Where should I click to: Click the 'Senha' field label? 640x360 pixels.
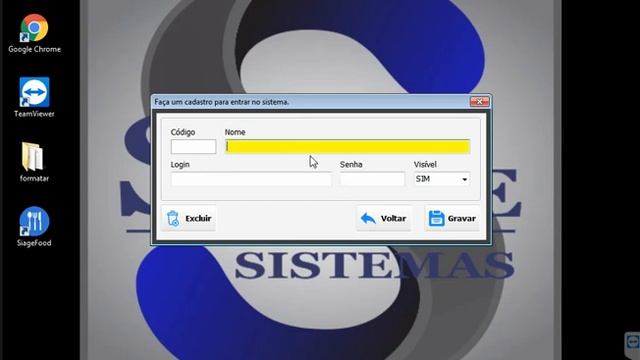point(351,164)
